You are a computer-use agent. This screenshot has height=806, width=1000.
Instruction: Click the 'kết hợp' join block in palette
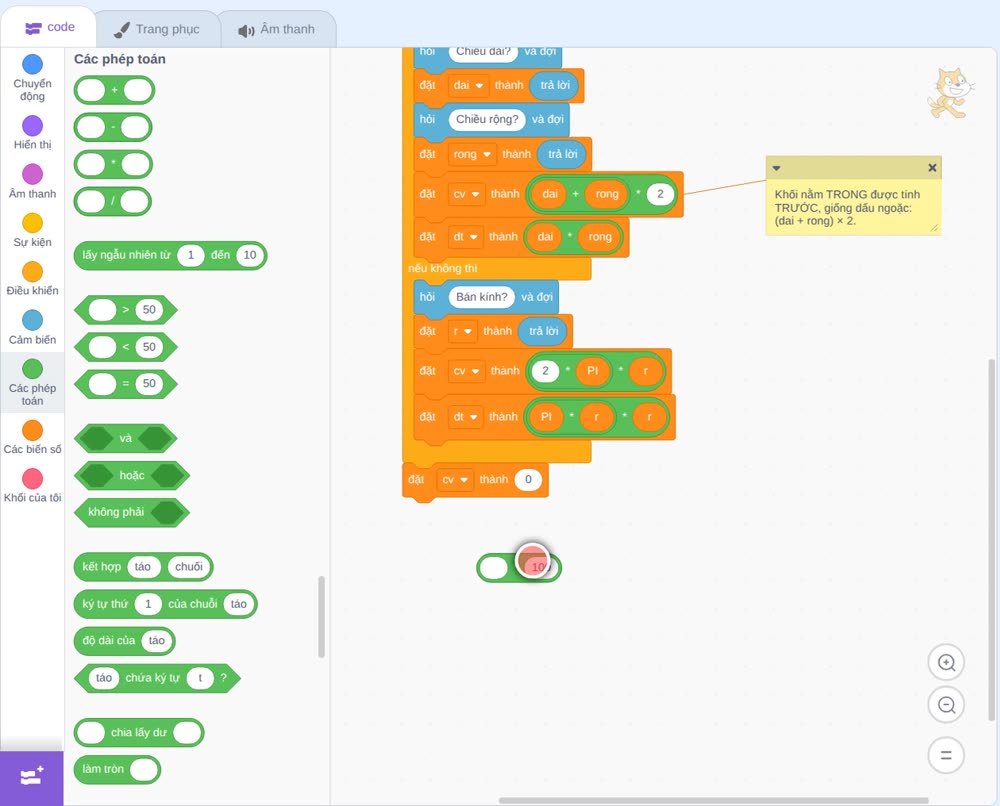[x=143, y=567]
